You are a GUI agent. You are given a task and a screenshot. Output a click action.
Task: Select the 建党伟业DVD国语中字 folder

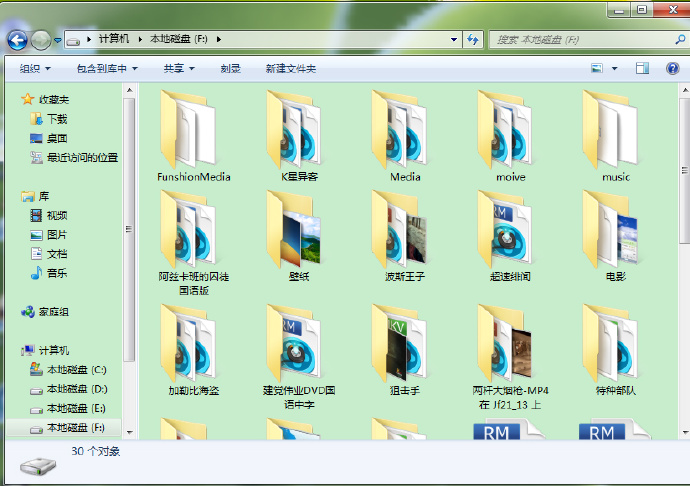click(x=299, y=357)
